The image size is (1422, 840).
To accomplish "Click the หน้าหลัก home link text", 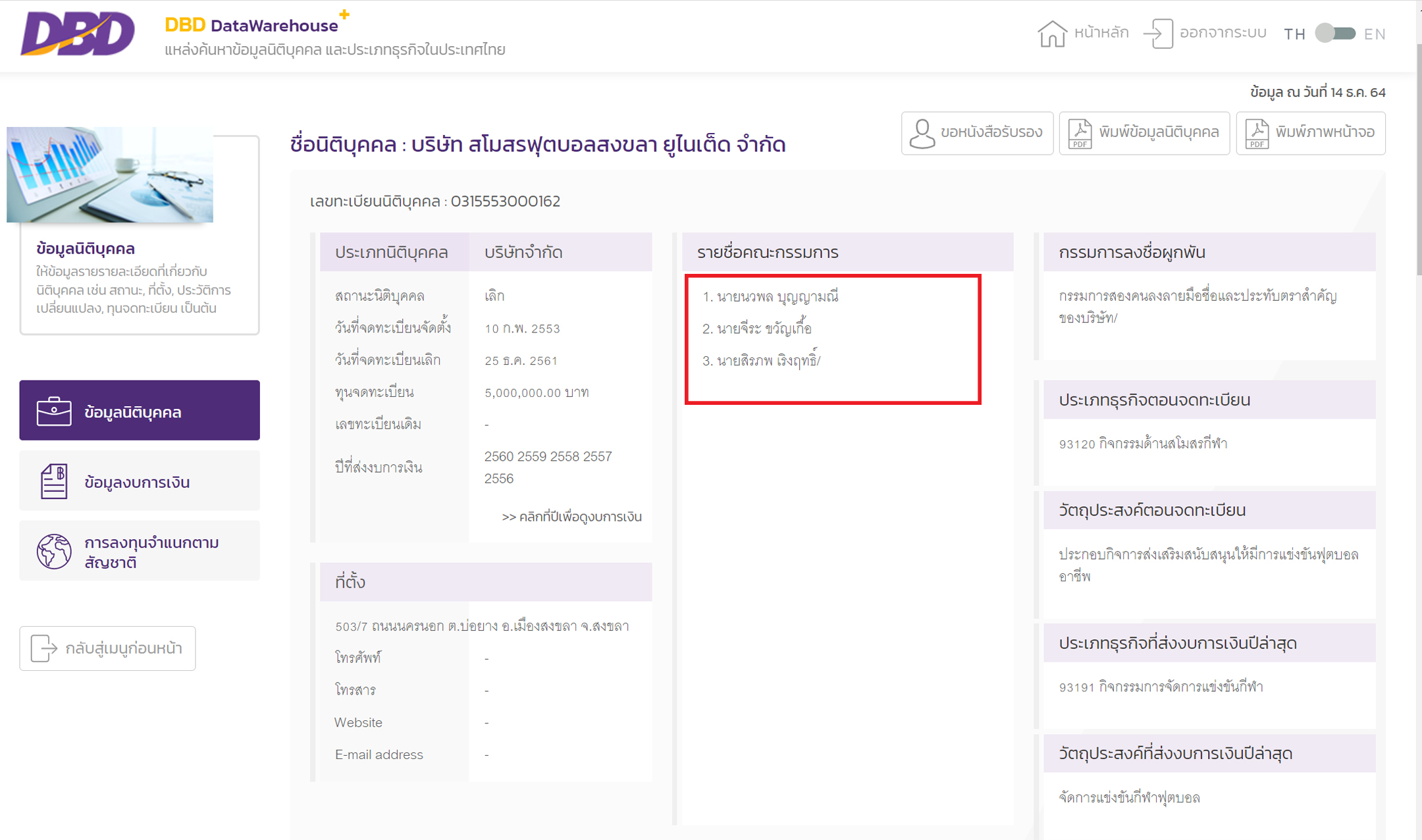I will 1101,33.
